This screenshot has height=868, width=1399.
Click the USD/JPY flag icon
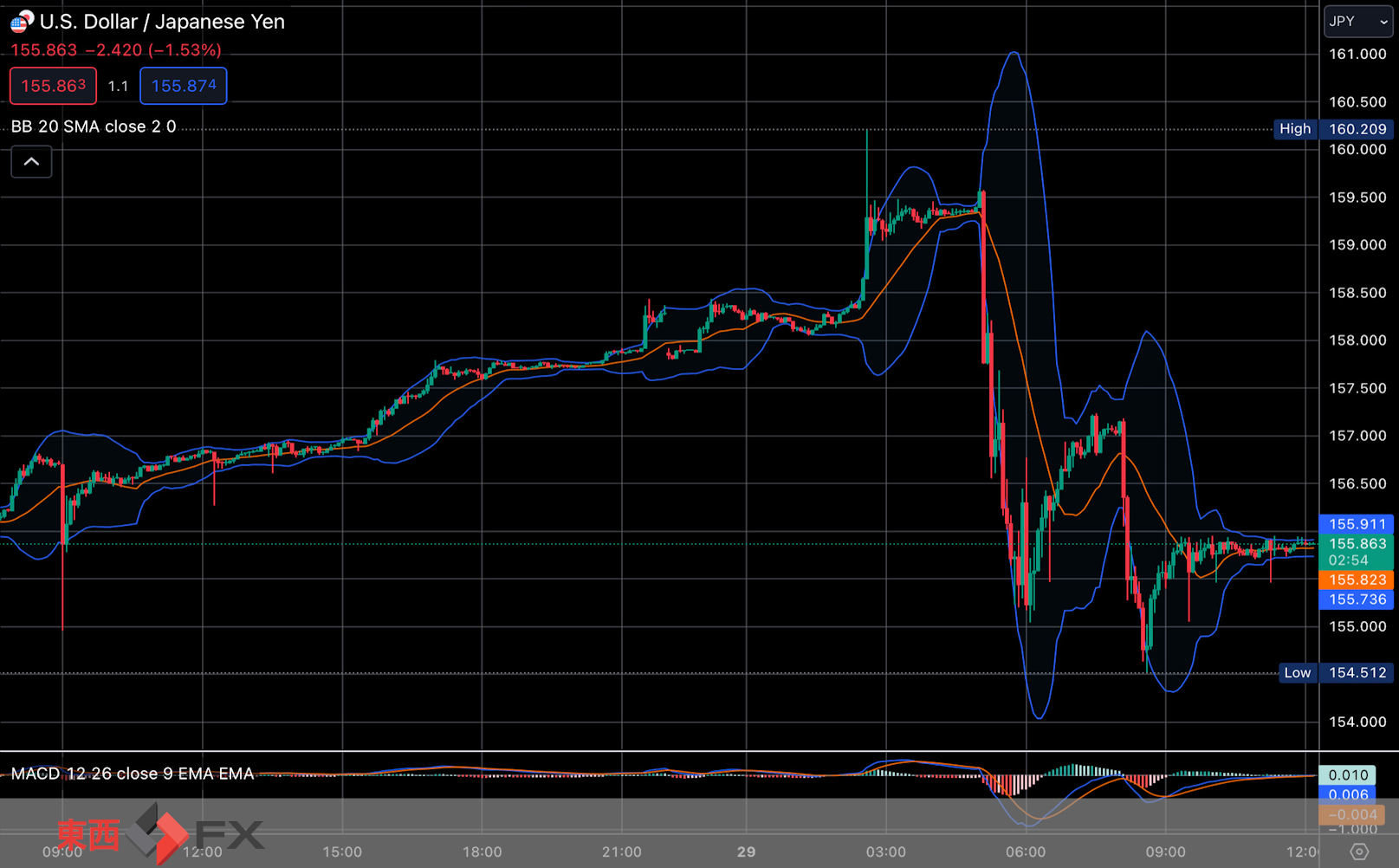pyautogui.click(x=22, y=21)
